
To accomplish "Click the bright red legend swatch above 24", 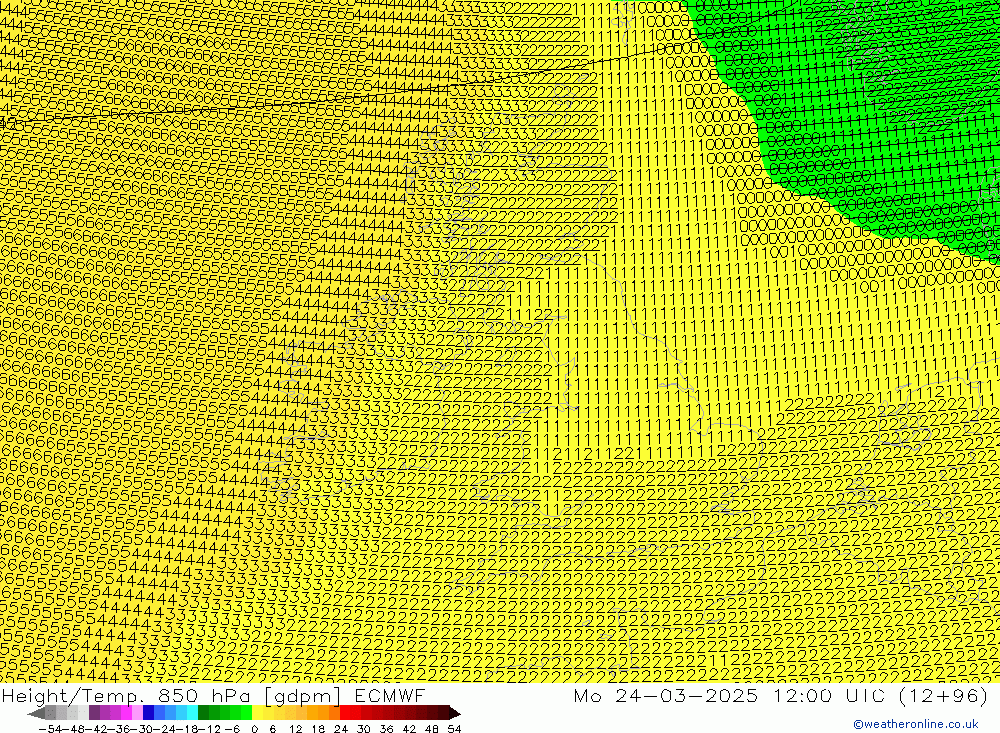I will tap(345, 713).
